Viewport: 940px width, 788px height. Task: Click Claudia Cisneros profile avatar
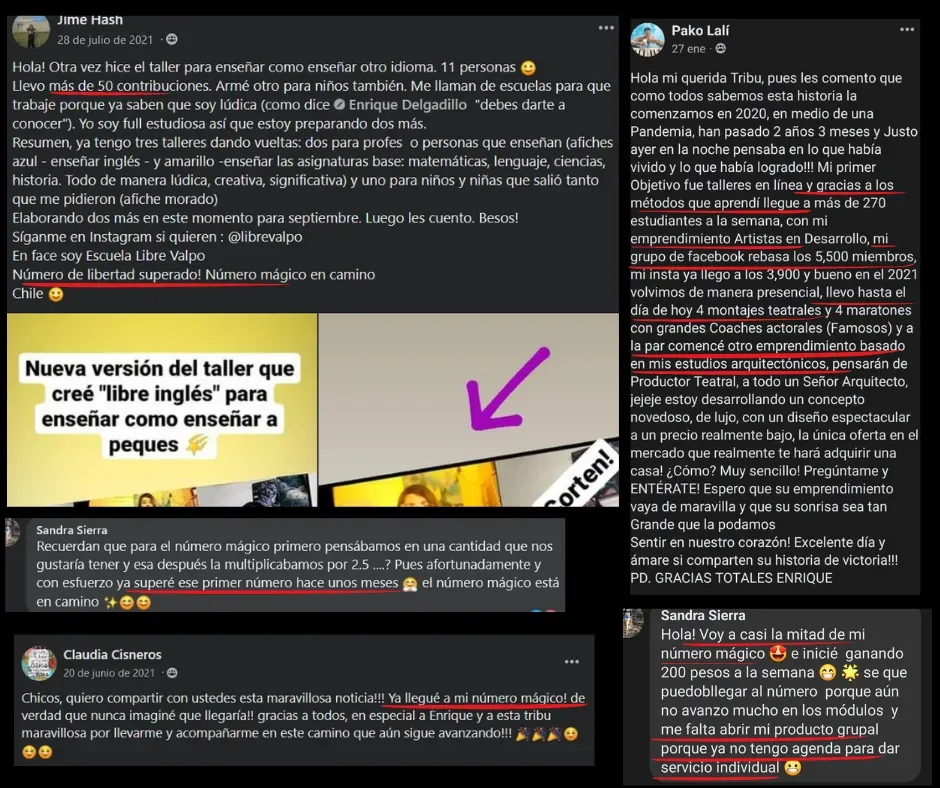[39, 663]
